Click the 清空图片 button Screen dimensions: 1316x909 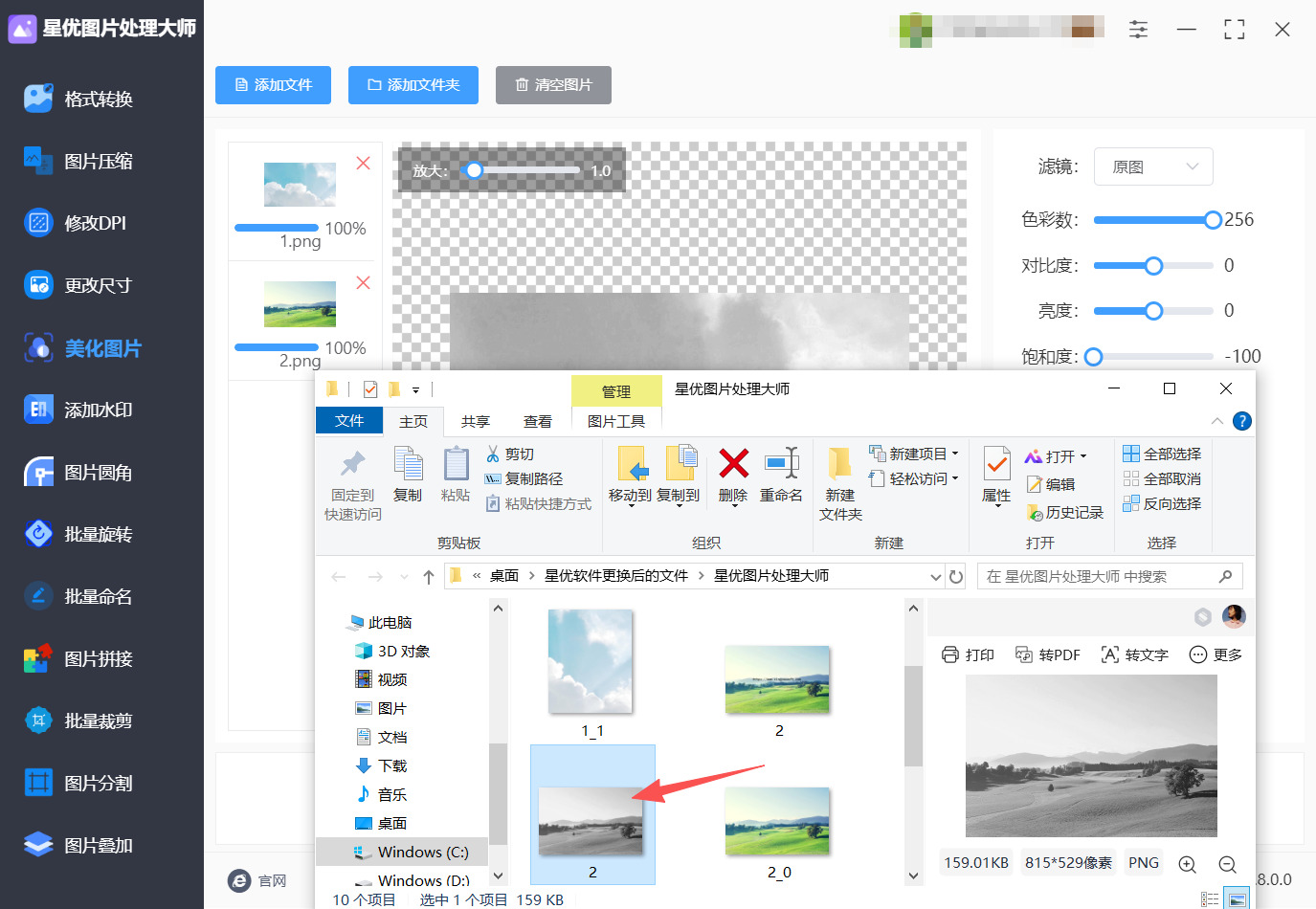pyautogui.click(x=553, y=85)
